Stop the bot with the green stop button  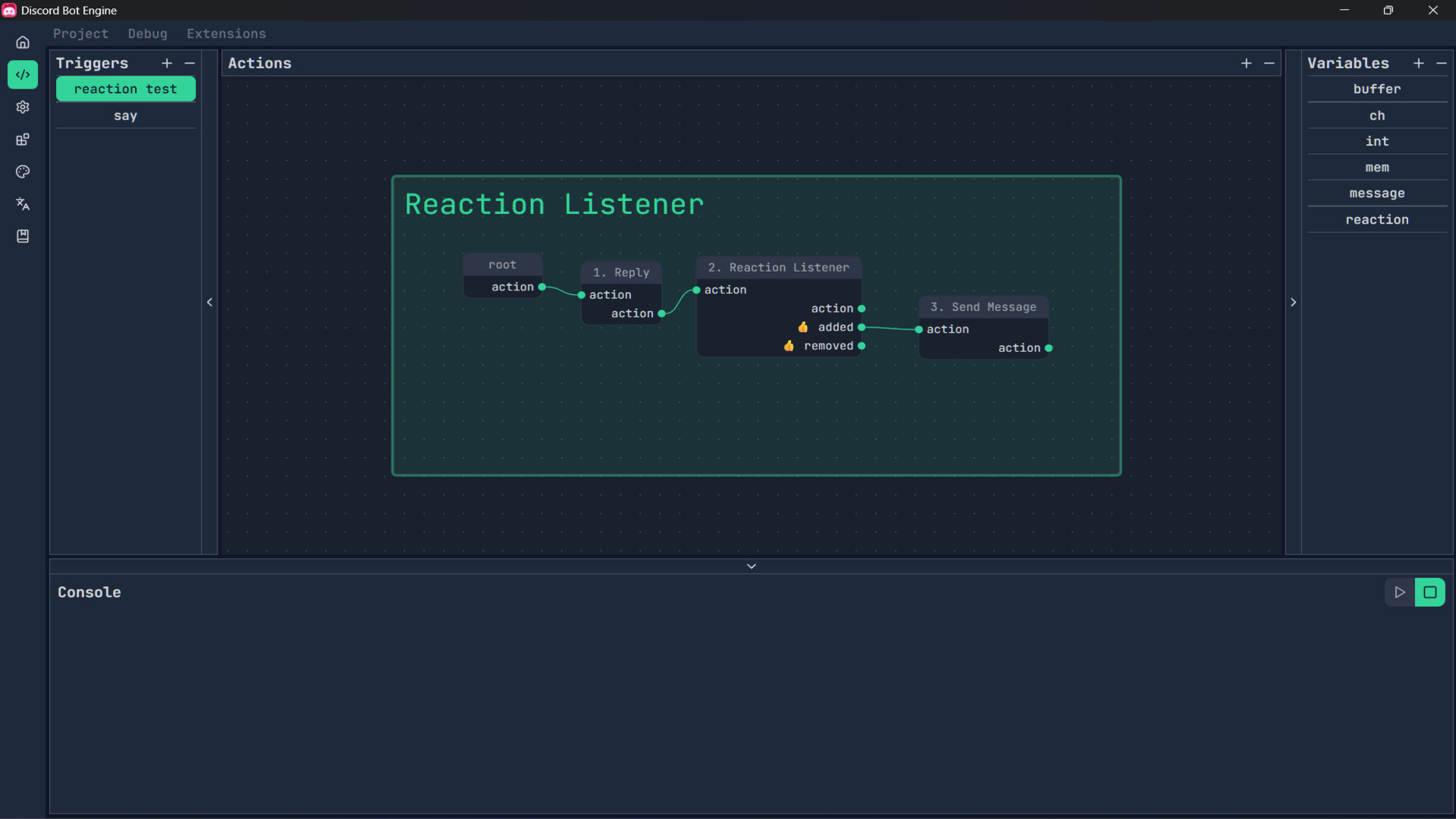click(1431, 592)
